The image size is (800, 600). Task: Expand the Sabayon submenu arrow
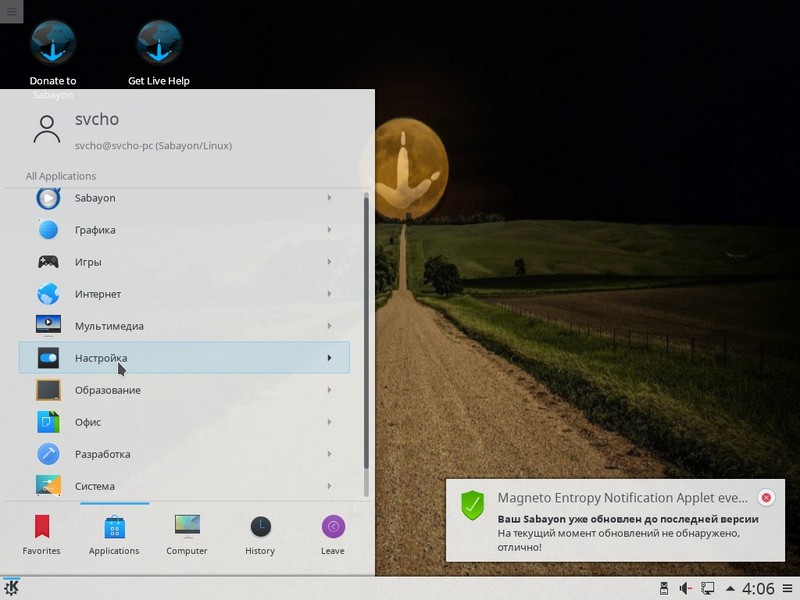330,198
